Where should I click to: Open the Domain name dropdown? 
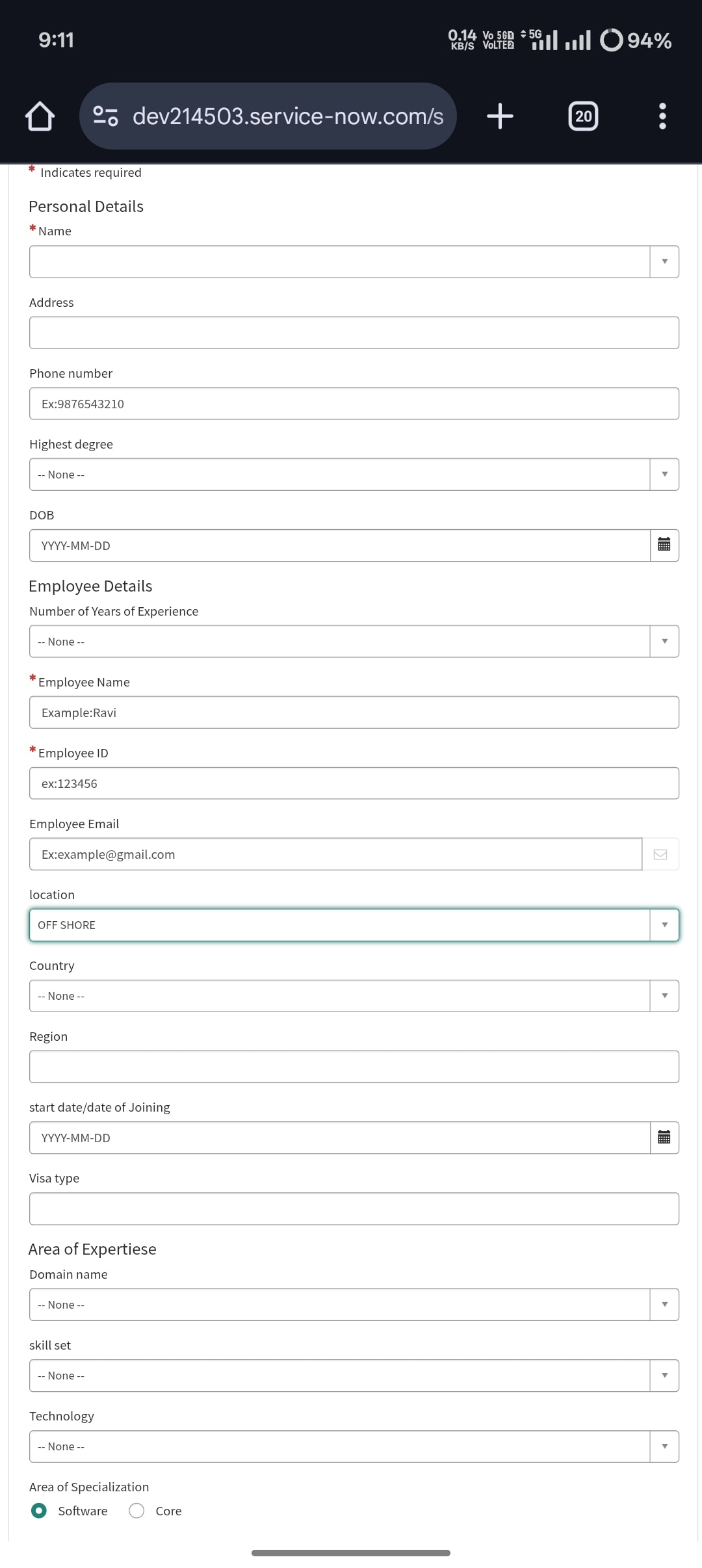tap(354, 1305)
